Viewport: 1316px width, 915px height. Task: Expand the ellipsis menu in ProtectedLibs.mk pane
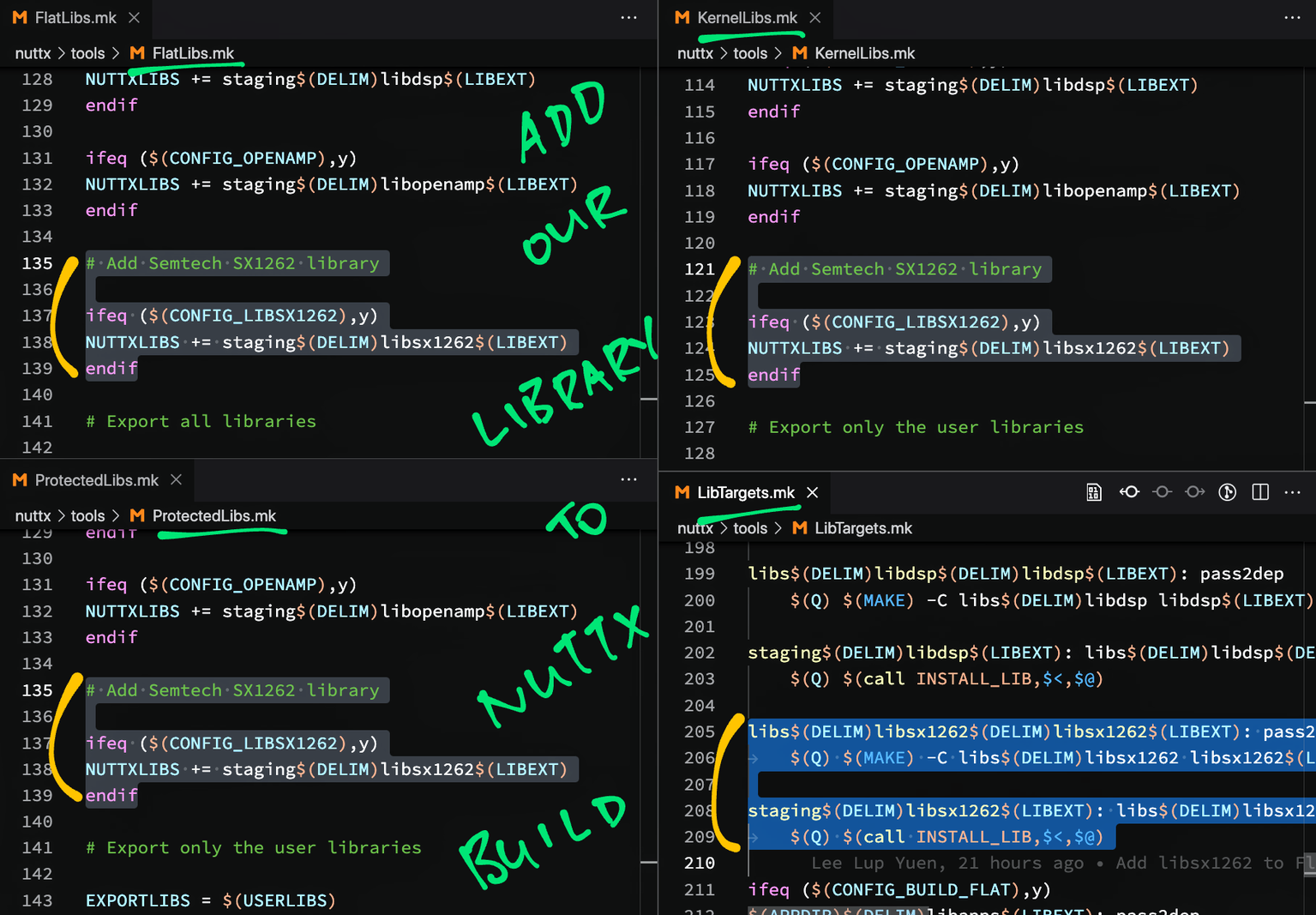(628, 480)
